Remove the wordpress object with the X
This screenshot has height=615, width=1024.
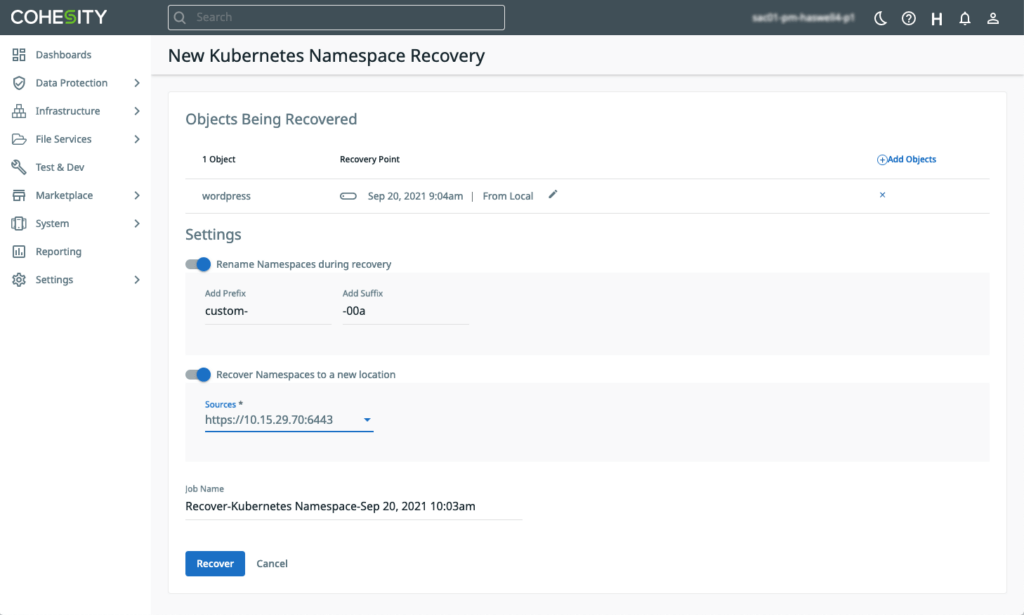pyautogui.click(x=882, y=195)
